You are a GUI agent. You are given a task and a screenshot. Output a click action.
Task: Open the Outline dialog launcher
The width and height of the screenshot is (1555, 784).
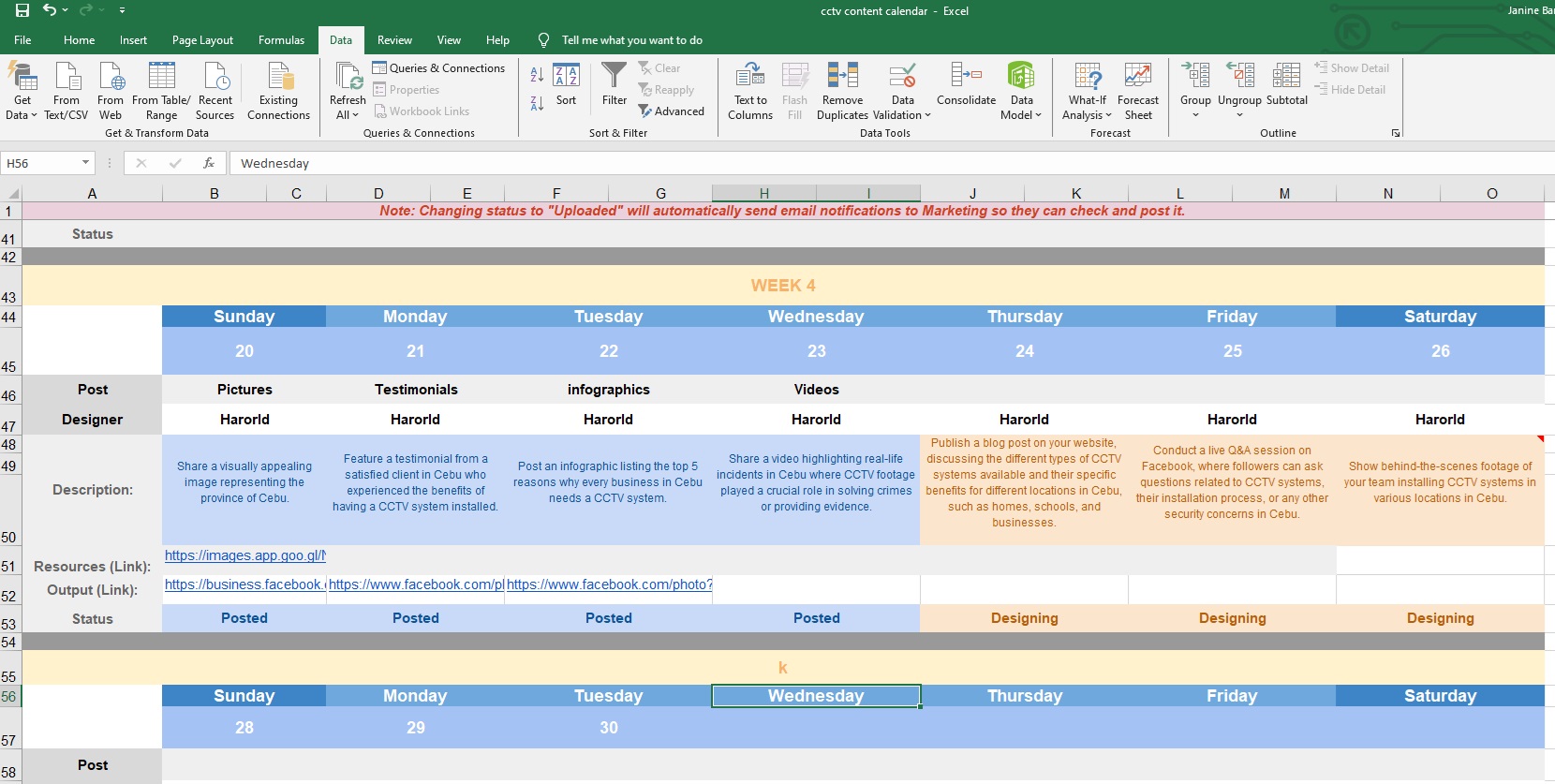(x=1396, y=133)
